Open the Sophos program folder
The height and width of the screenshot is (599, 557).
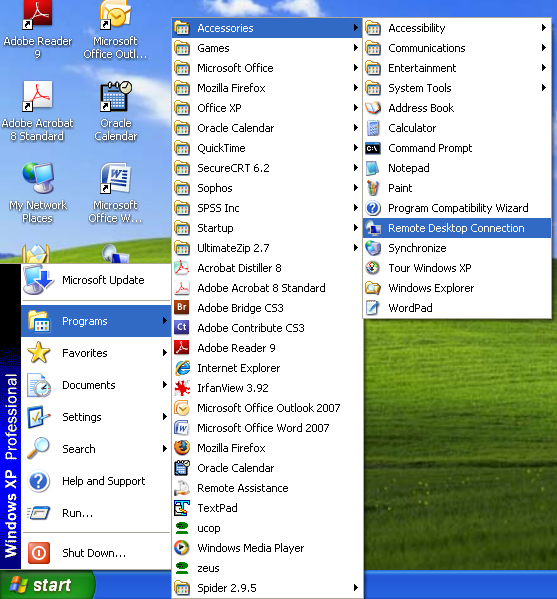pos(267,188)
